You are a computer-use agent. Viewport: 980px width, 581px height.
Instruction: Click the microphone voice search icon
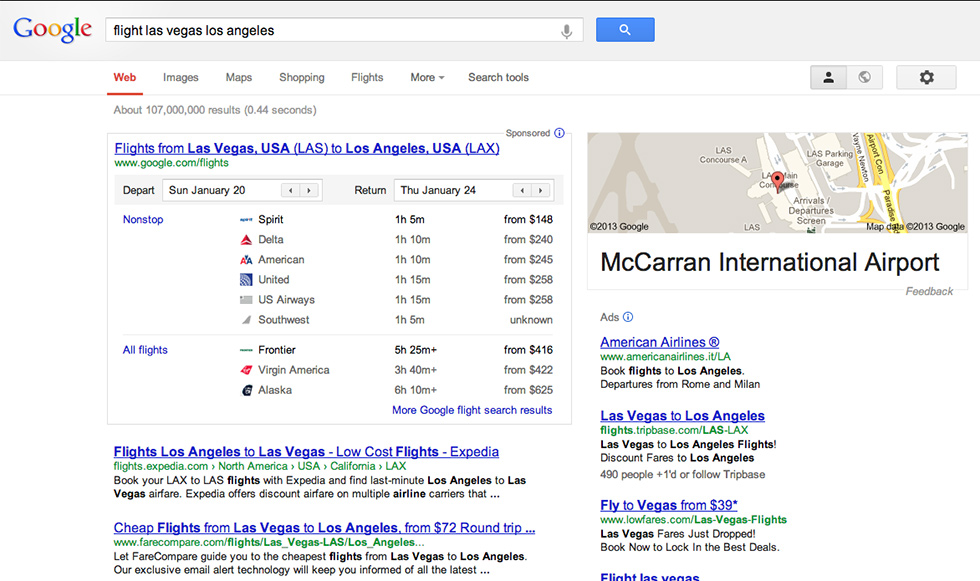click(566, 31)
